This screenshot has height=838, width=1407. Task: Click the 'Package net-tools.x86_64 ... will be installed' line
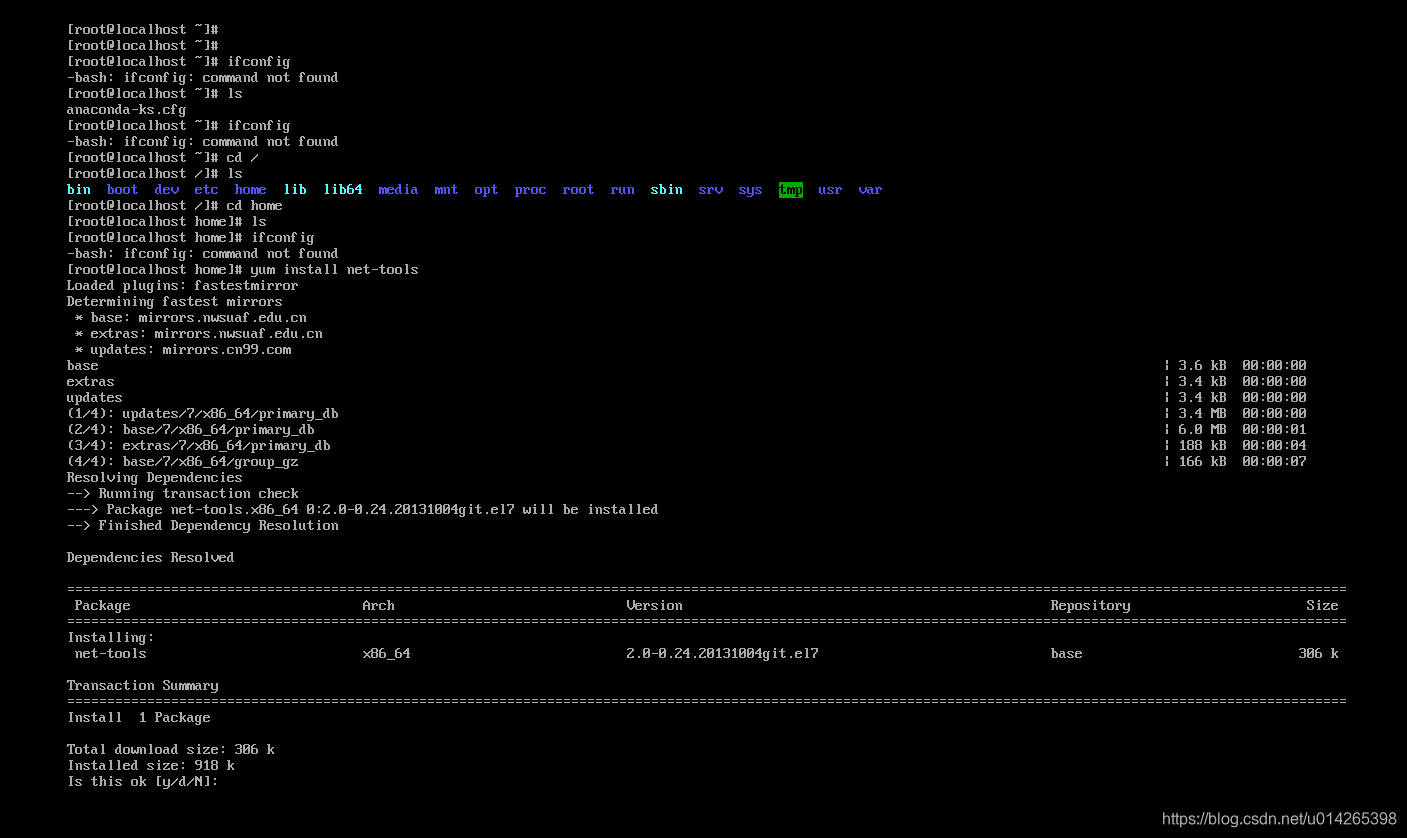[363, 510]
